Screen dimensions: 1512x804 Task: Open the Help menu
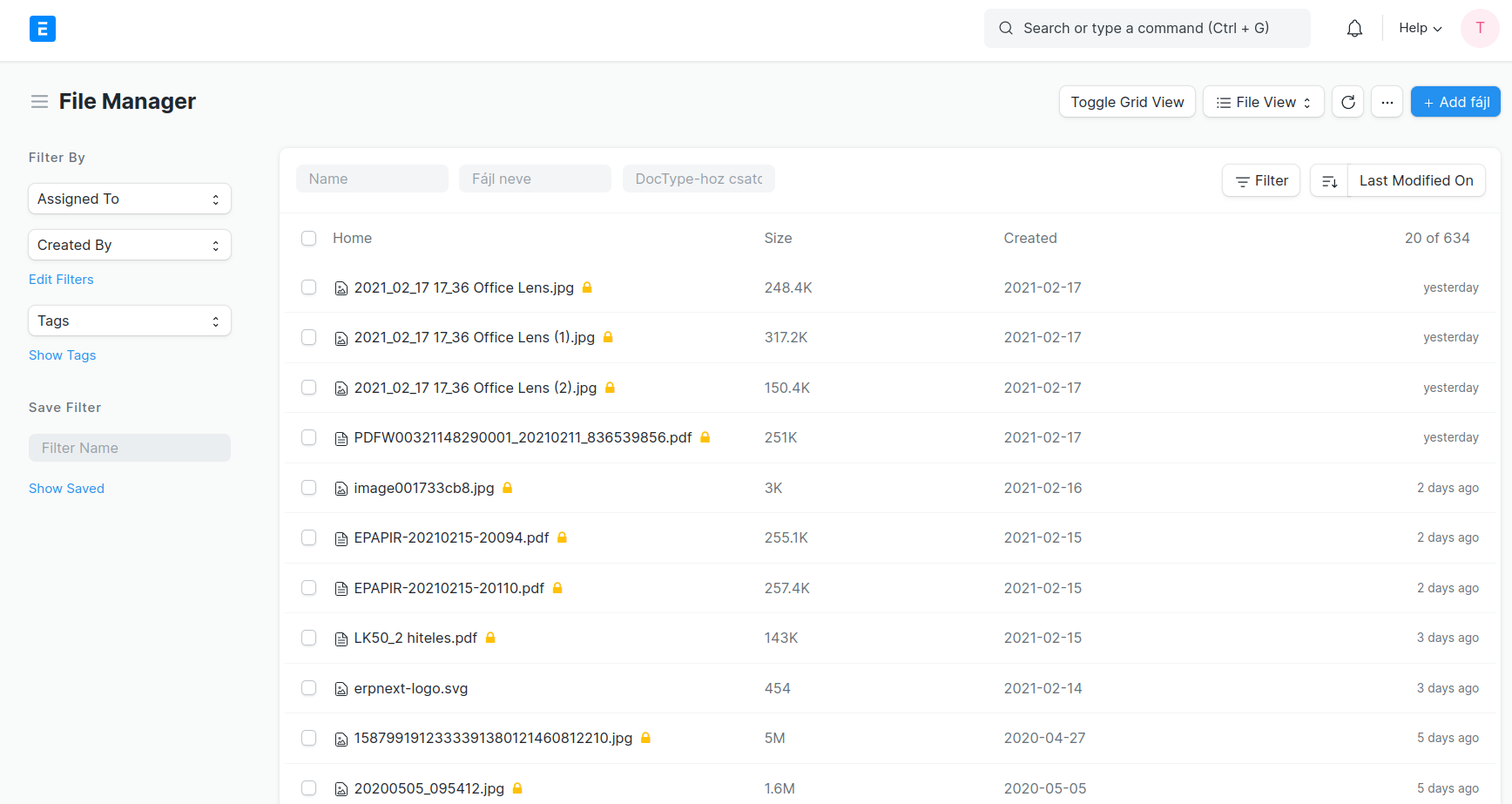tap(1420, 29)
